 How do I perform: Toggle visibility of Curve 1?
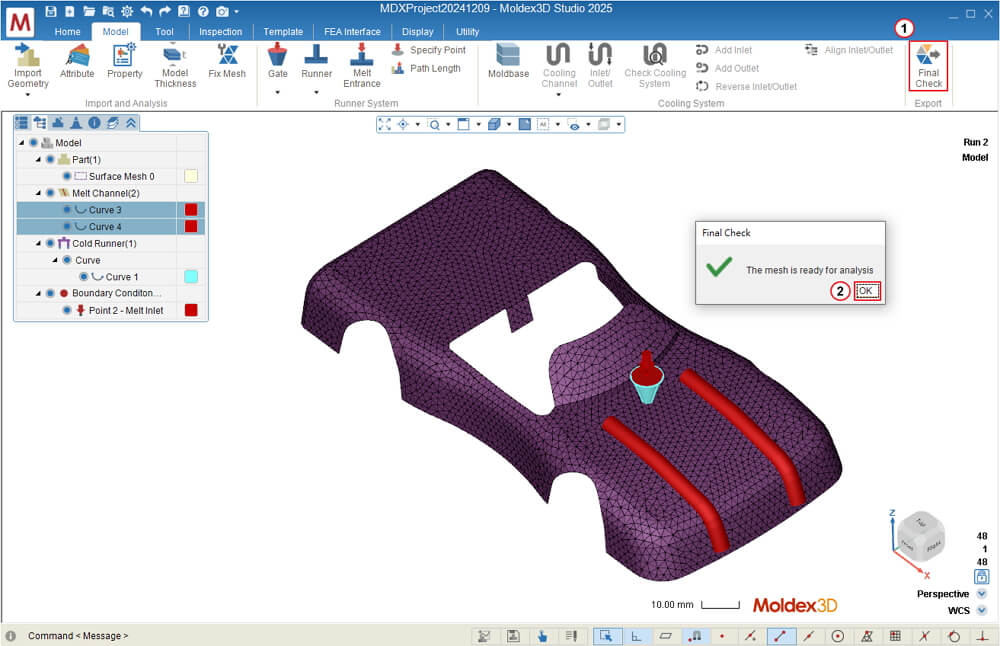[84, 277]
